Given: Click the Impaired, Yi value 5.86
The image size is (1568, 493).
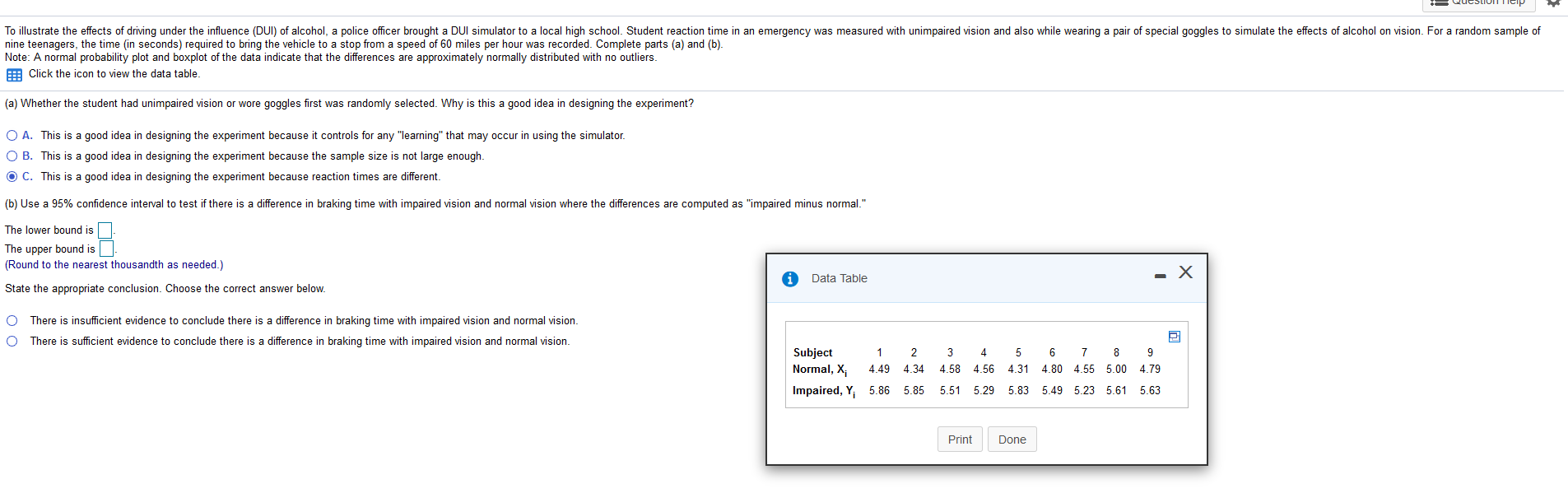Looking at the screenshot, I should click(879, 390).
